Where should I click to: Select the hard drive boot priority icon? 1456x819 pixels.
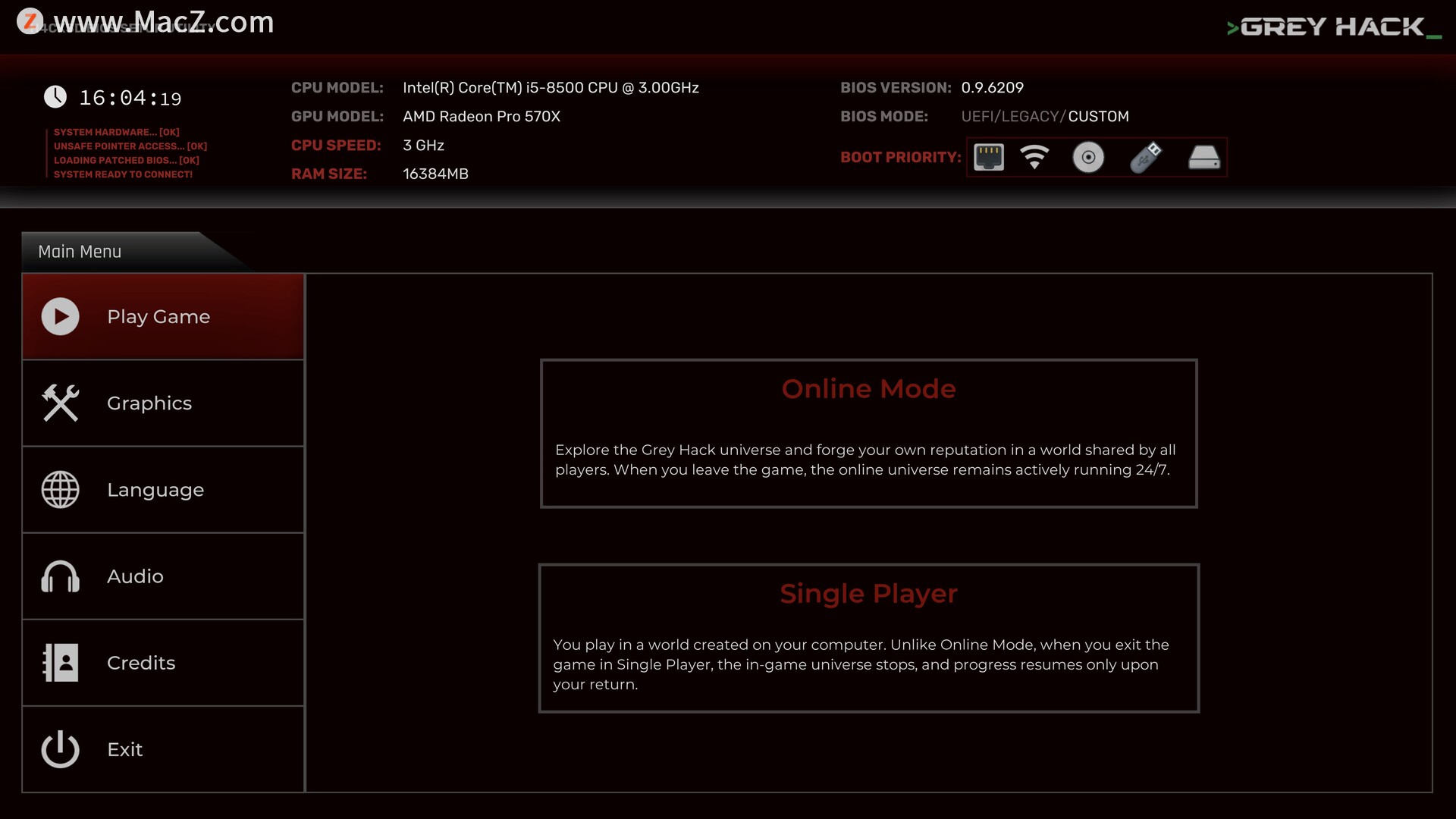point(1203,157)
